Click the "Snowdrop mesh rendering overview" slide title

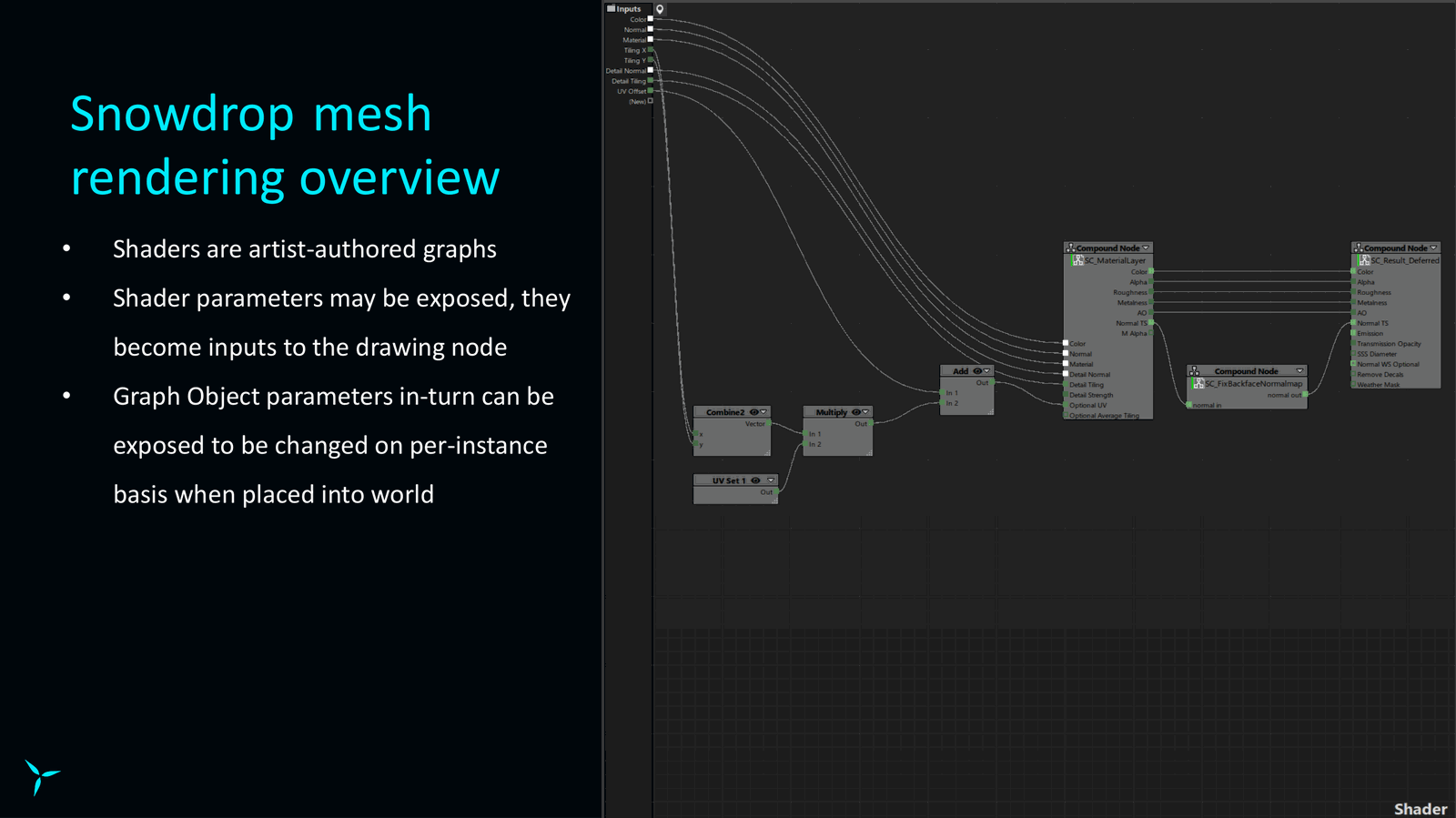coord(285,146)
